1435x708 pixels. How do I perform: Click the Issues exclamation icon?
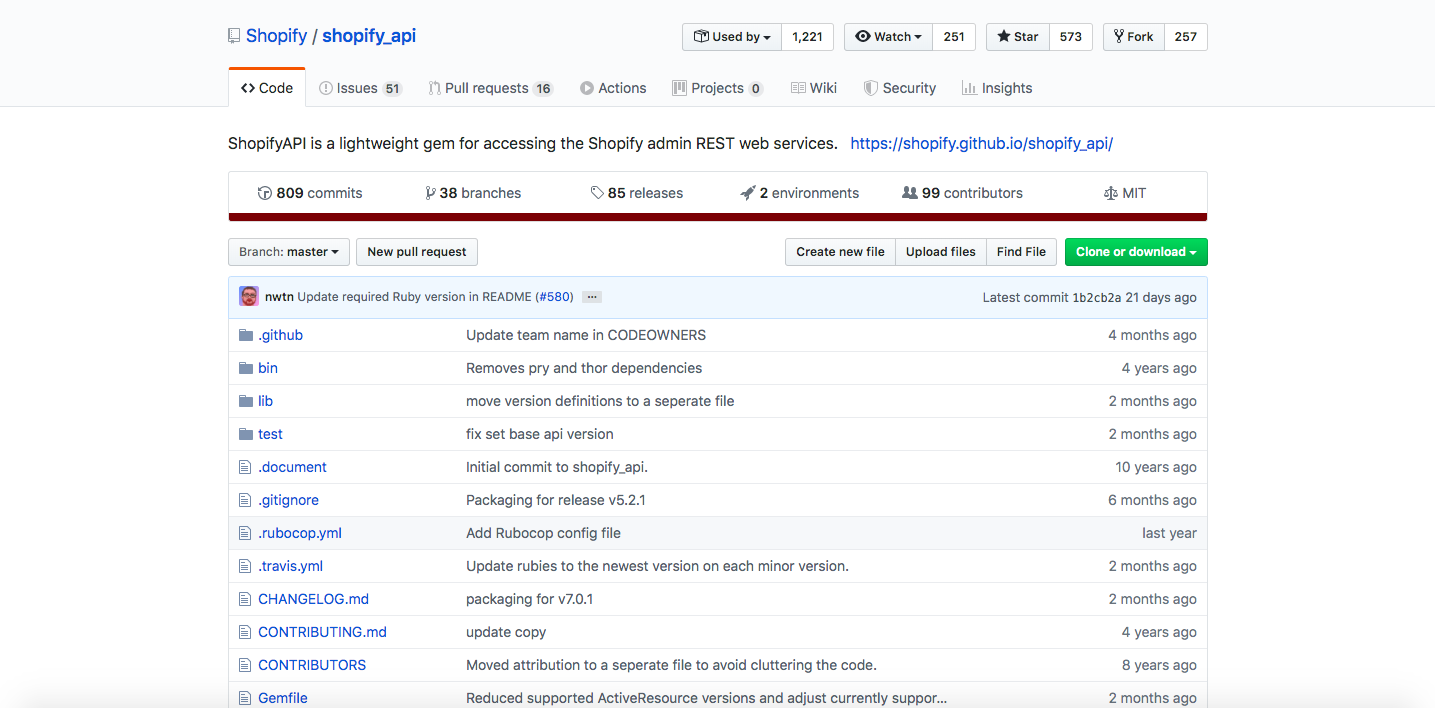point(326,88)
